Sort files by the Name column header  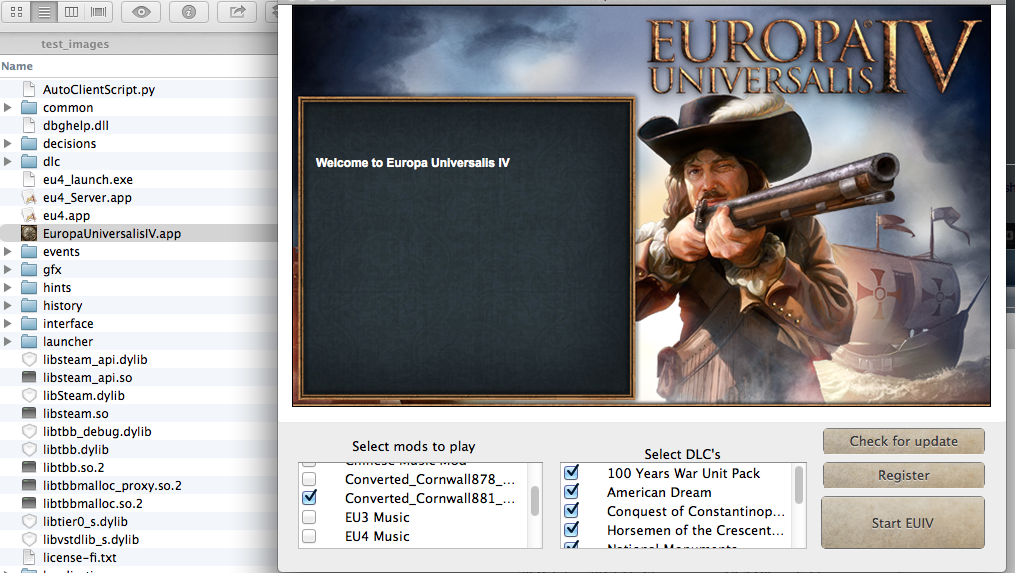[x=17, y=66]
